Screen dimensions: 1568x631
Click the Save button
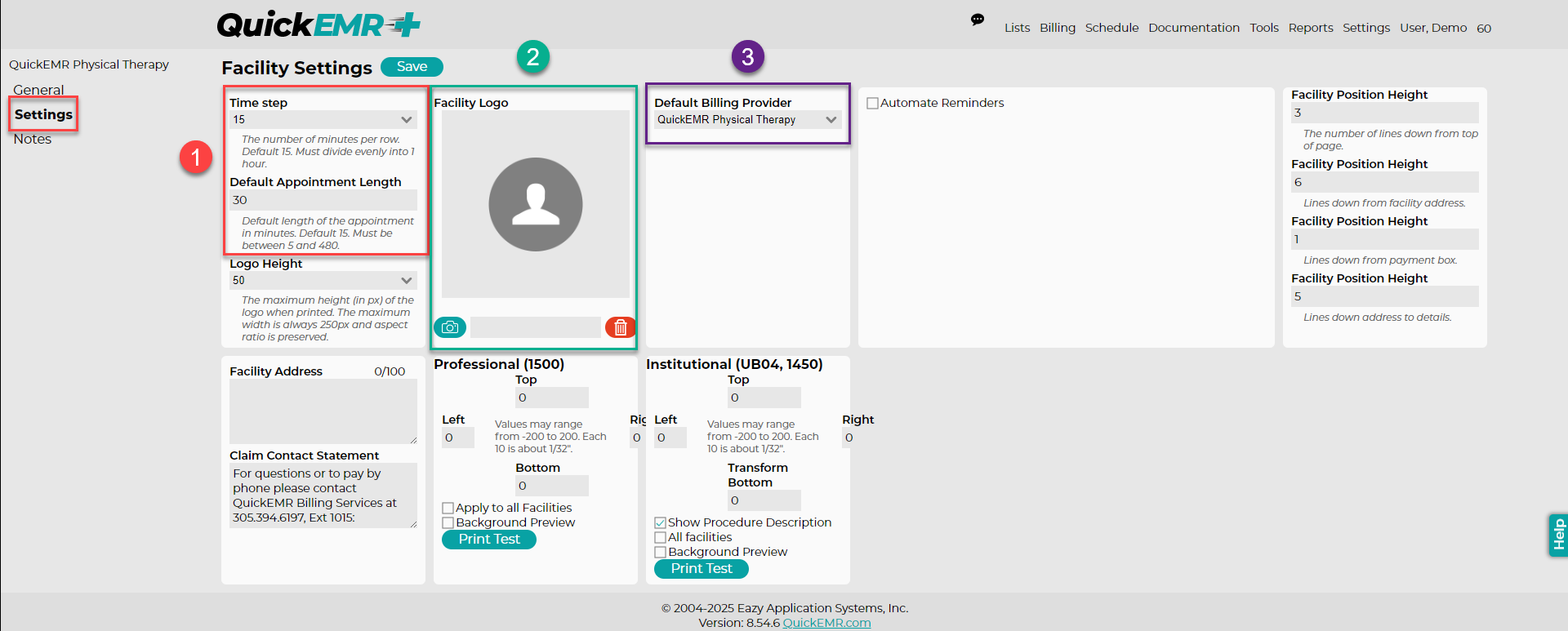point(412,67)
